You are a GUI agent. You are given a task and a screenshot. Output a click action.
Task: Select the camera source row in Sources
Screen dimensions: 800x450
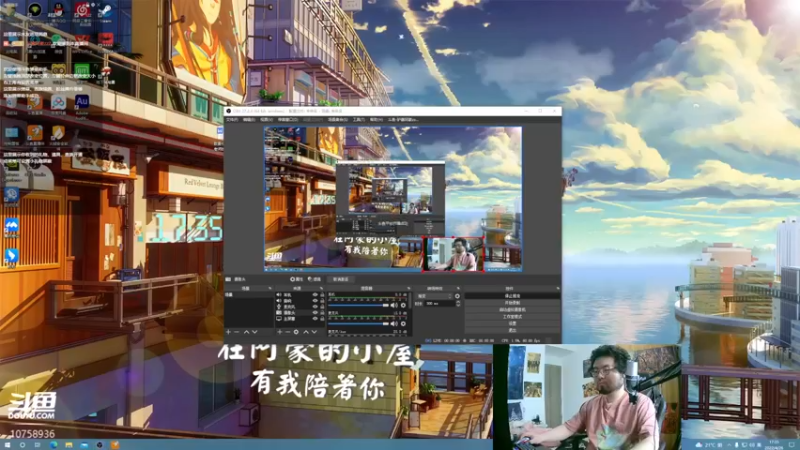coord(301,313)
